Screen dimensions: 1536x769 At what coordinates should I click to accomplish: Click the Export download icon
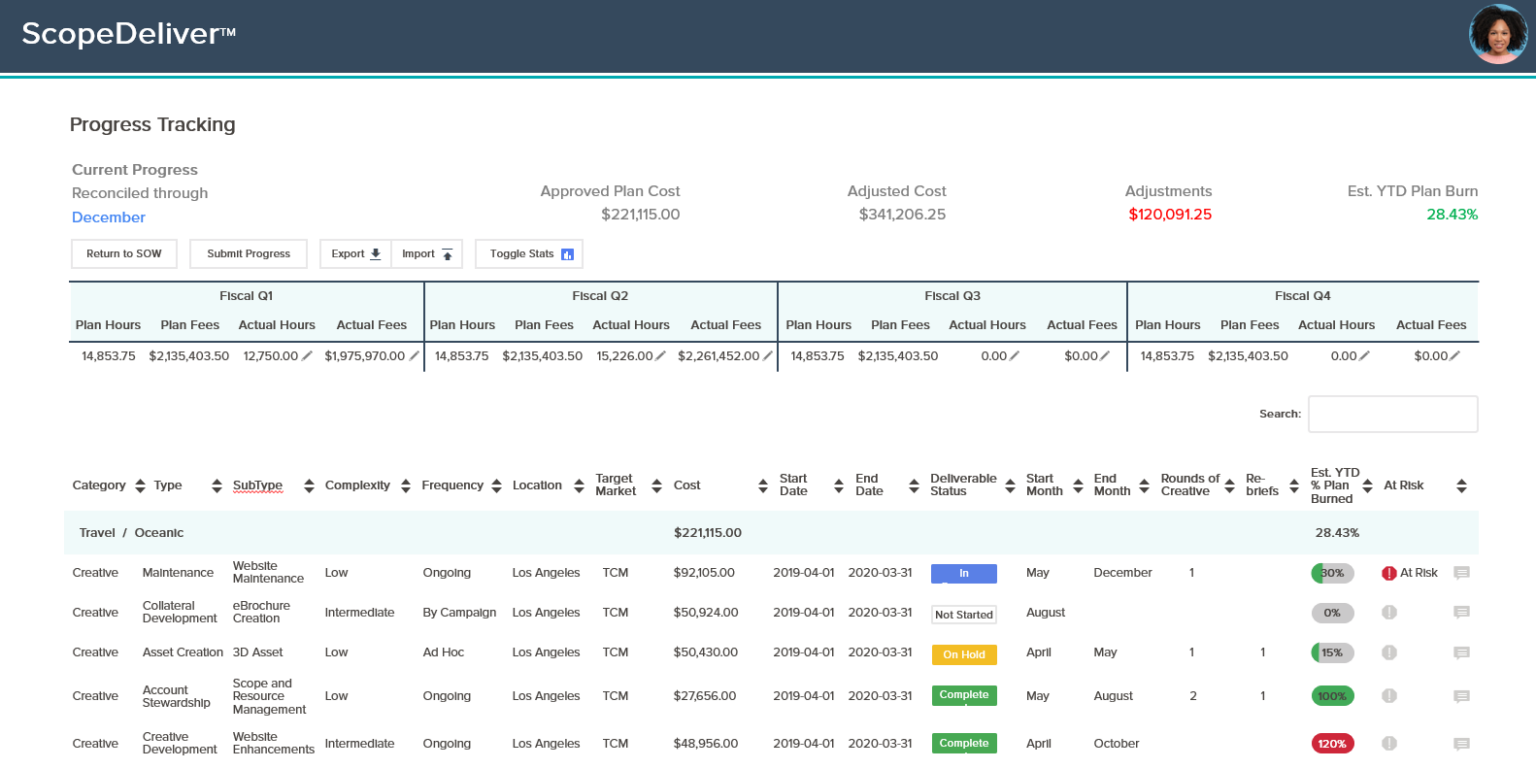click(x=374, y=253)
